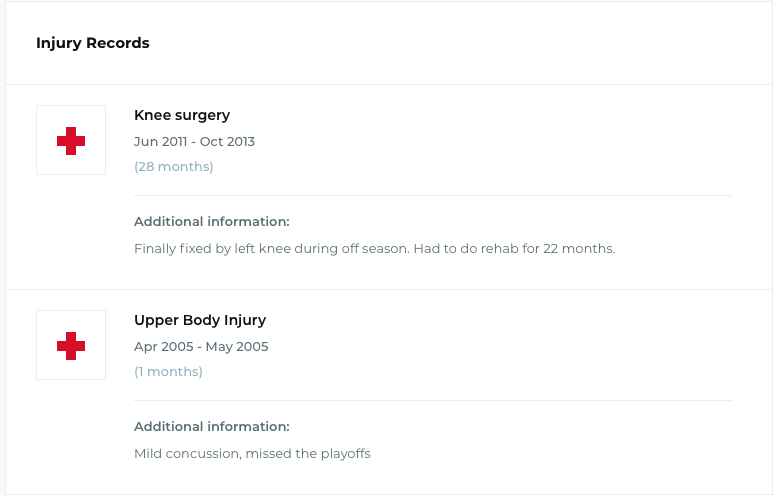The height and width of the screenshot is (495, 773).
Task: Click the word 'surgery' in first record title
Action: [203, 116]
